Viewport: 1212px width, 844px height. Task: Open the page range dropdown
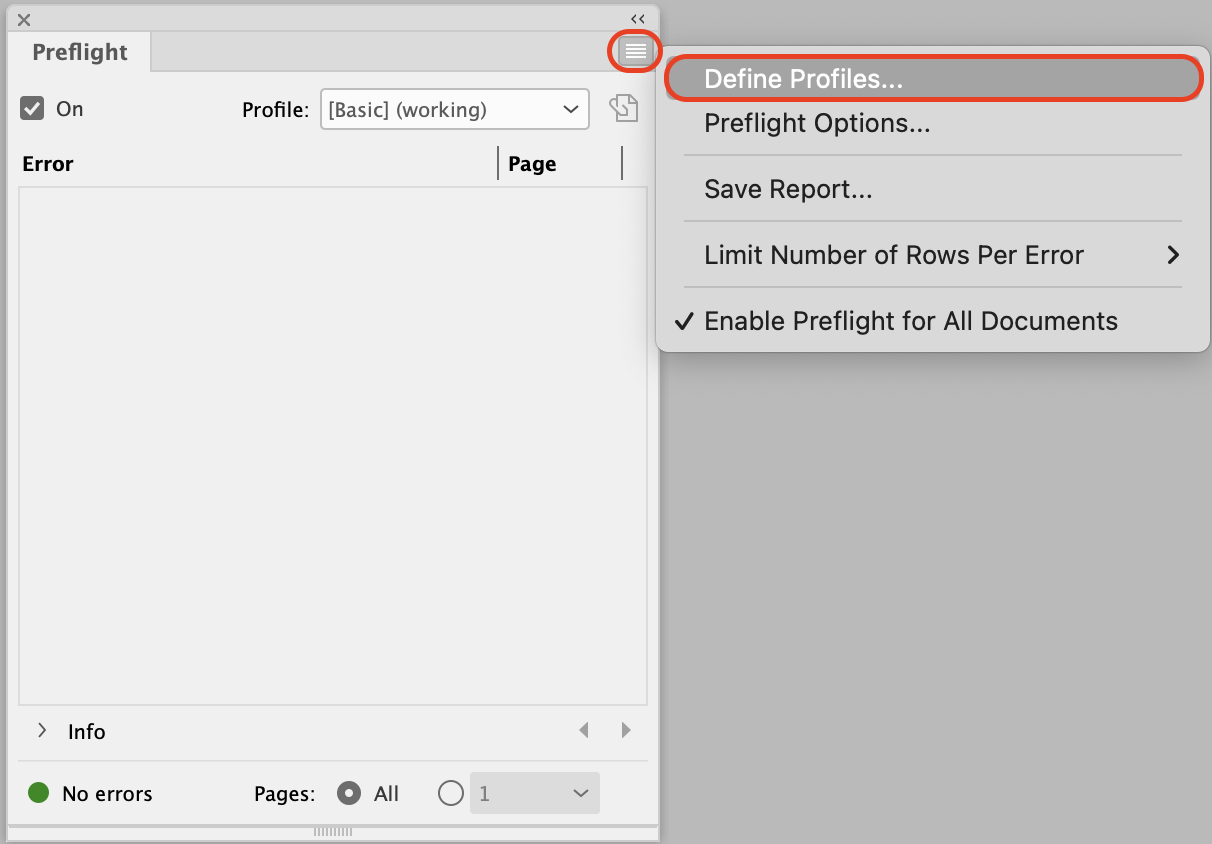(535, 794)
